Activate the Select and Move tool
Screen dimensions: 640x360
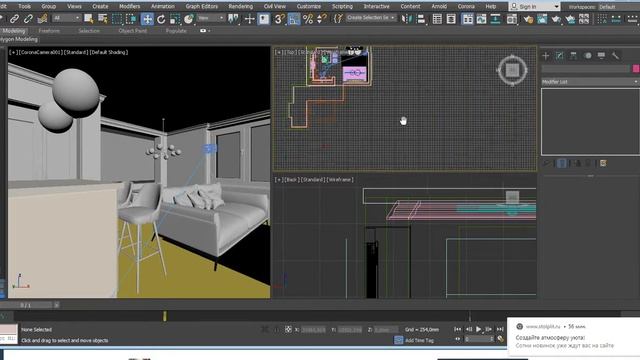pyautogui.click(x=147, y=19)
